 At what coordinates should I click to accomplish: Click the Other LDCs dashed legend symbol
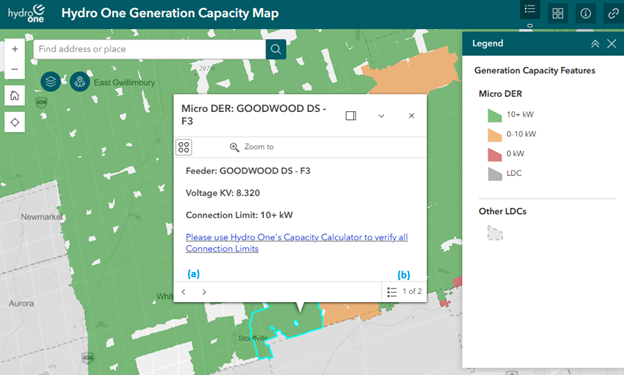pos(495,233)
